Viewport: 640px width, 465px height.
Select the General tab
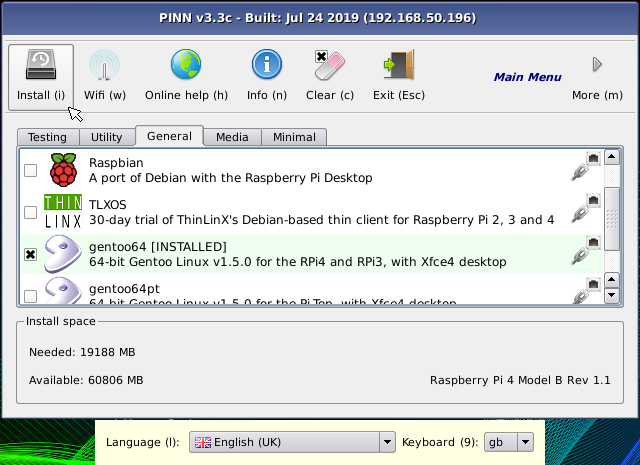click(169, 136)
